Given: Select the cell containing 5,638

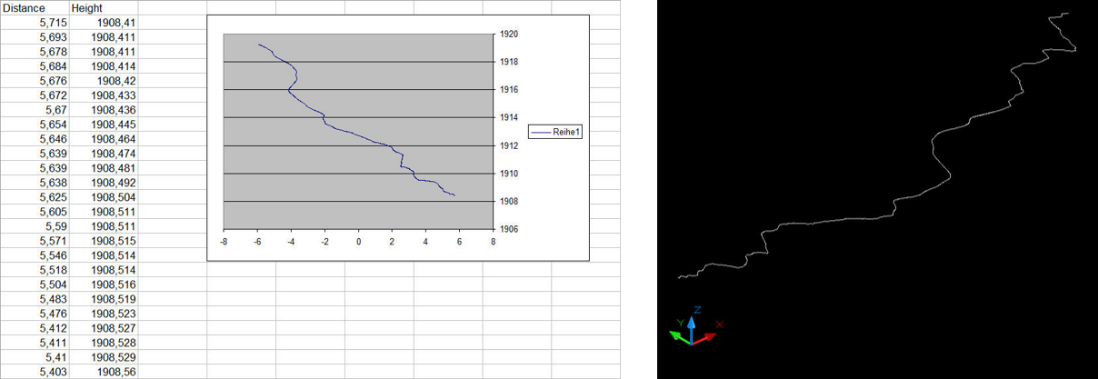Looking at the screenshot, I should click(x=35, y=182).
